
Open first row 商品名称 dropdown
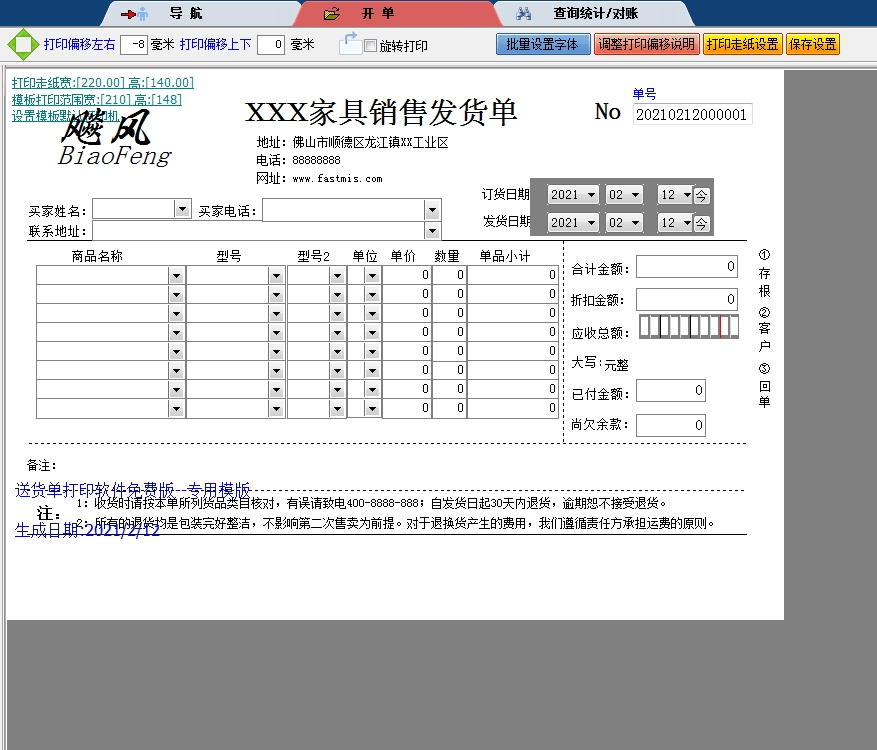click(x=176, y=275)
